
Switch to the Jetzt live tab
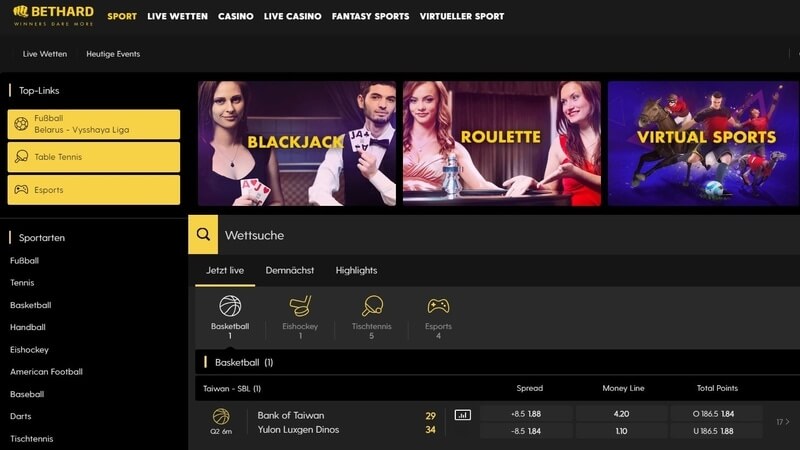[x=225, y=270]
